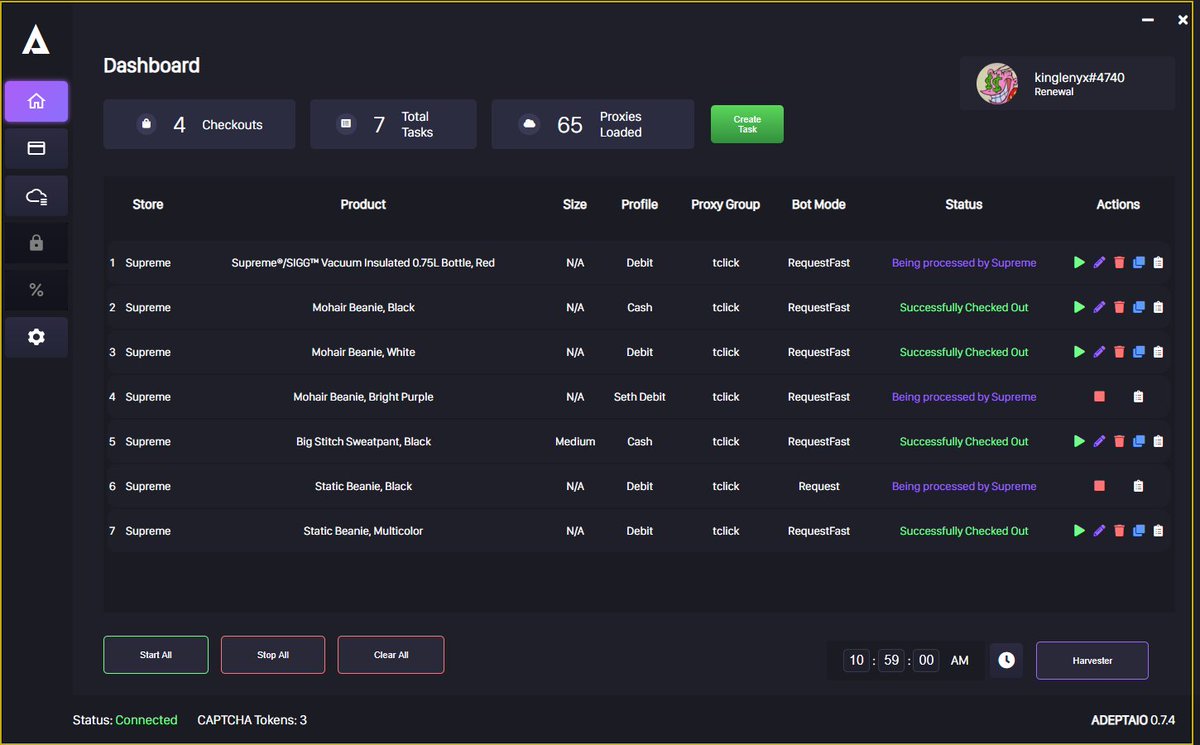Edit task 1 SIGG Bottle with pencil icon

(x=1099, y=263)
